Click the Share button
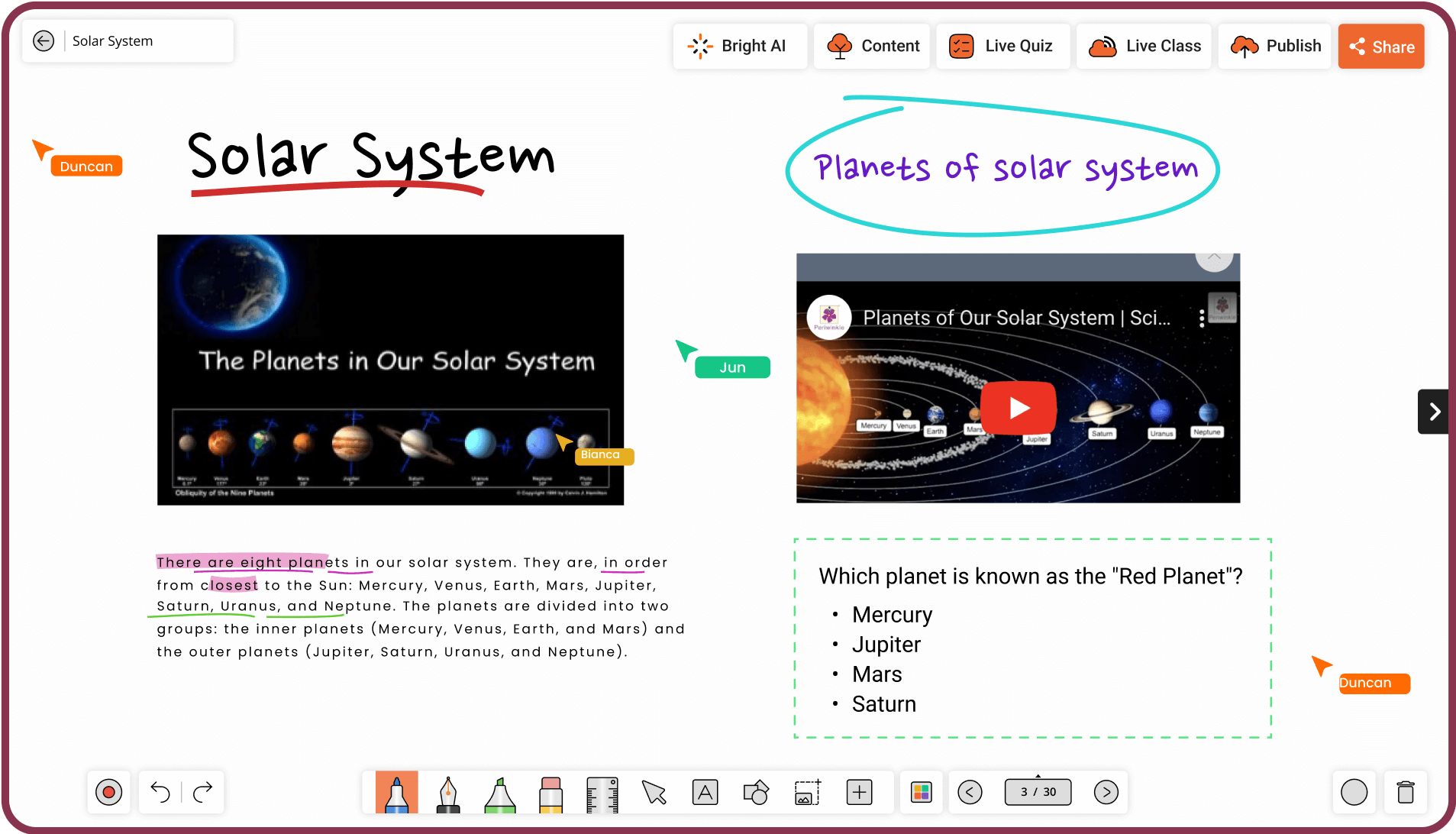 point(1381,47)
